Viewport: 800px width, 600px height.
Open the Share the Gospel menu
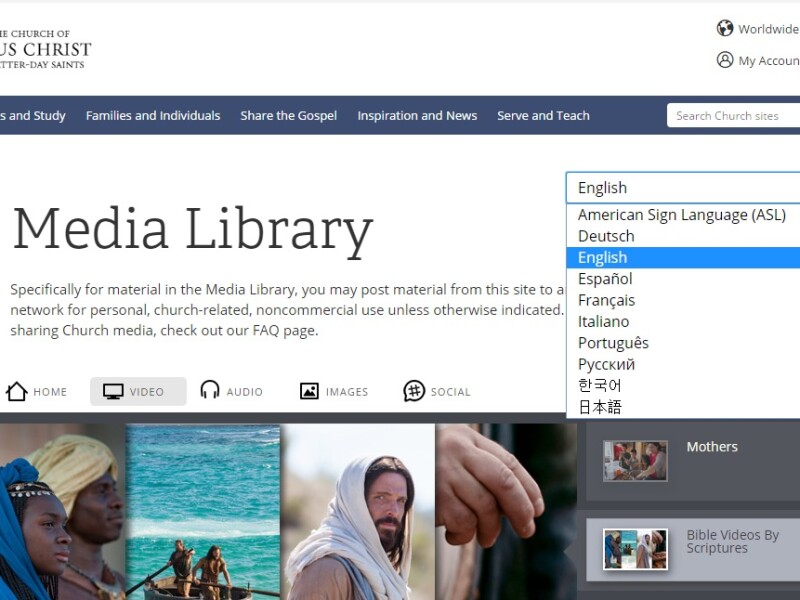pos(288,116)
